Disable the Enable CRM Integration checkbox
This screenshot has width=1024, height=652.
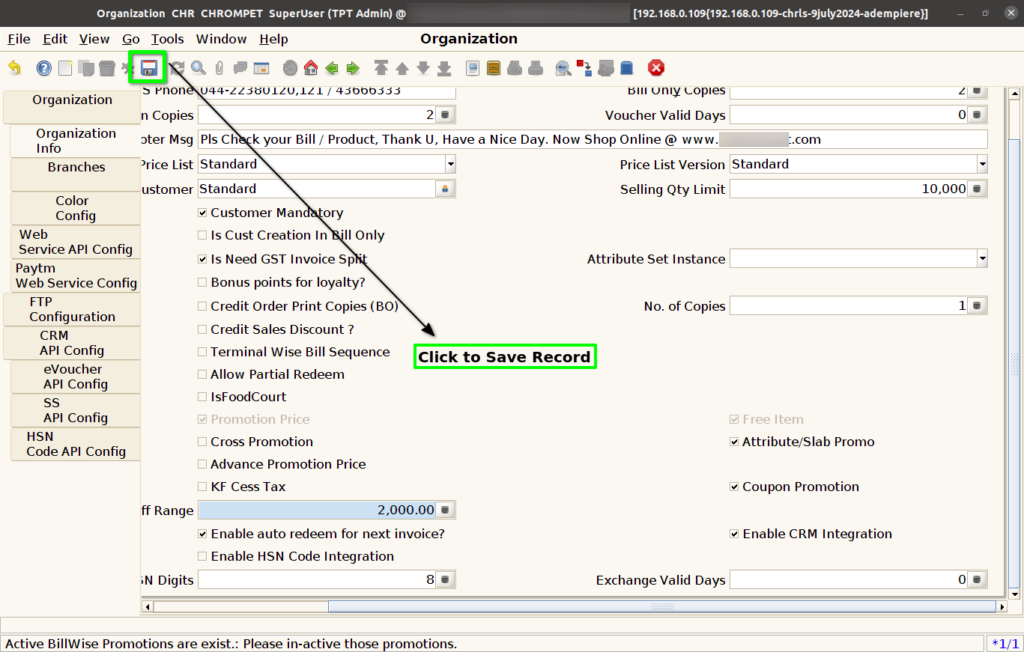tap(734, 534)
